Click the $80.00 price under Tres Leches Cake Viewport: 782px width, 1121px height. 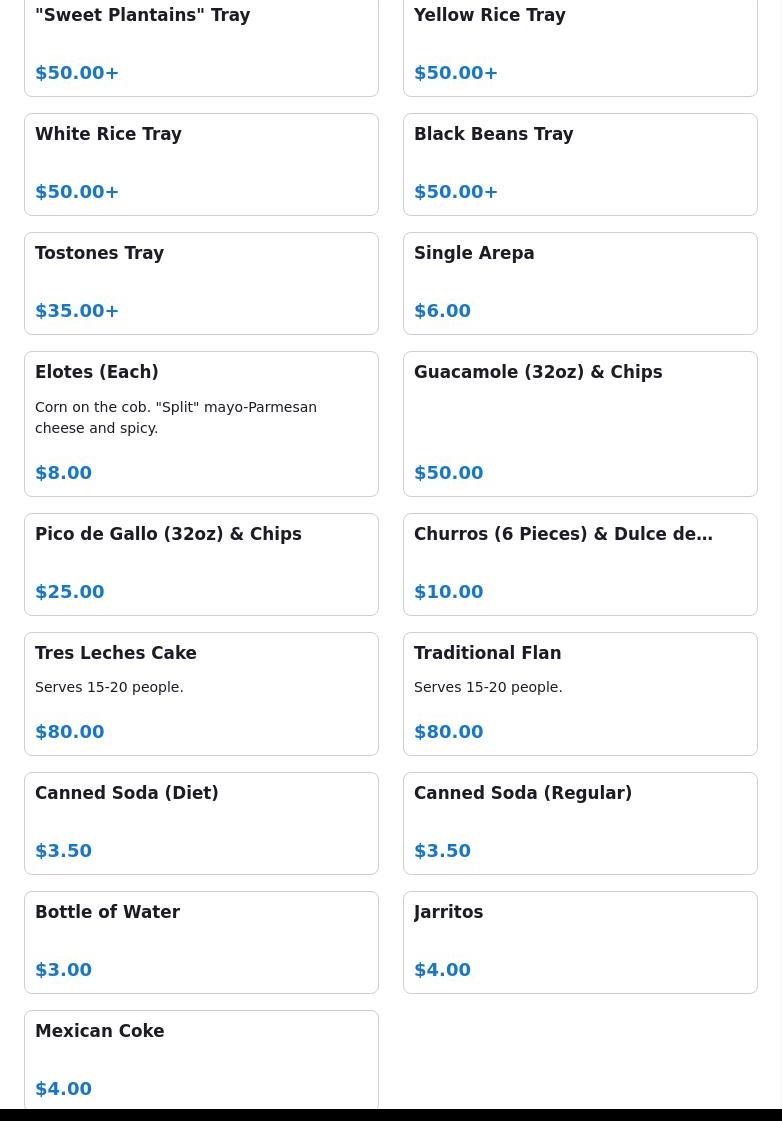pyautogui.click(x=70, y=732)
